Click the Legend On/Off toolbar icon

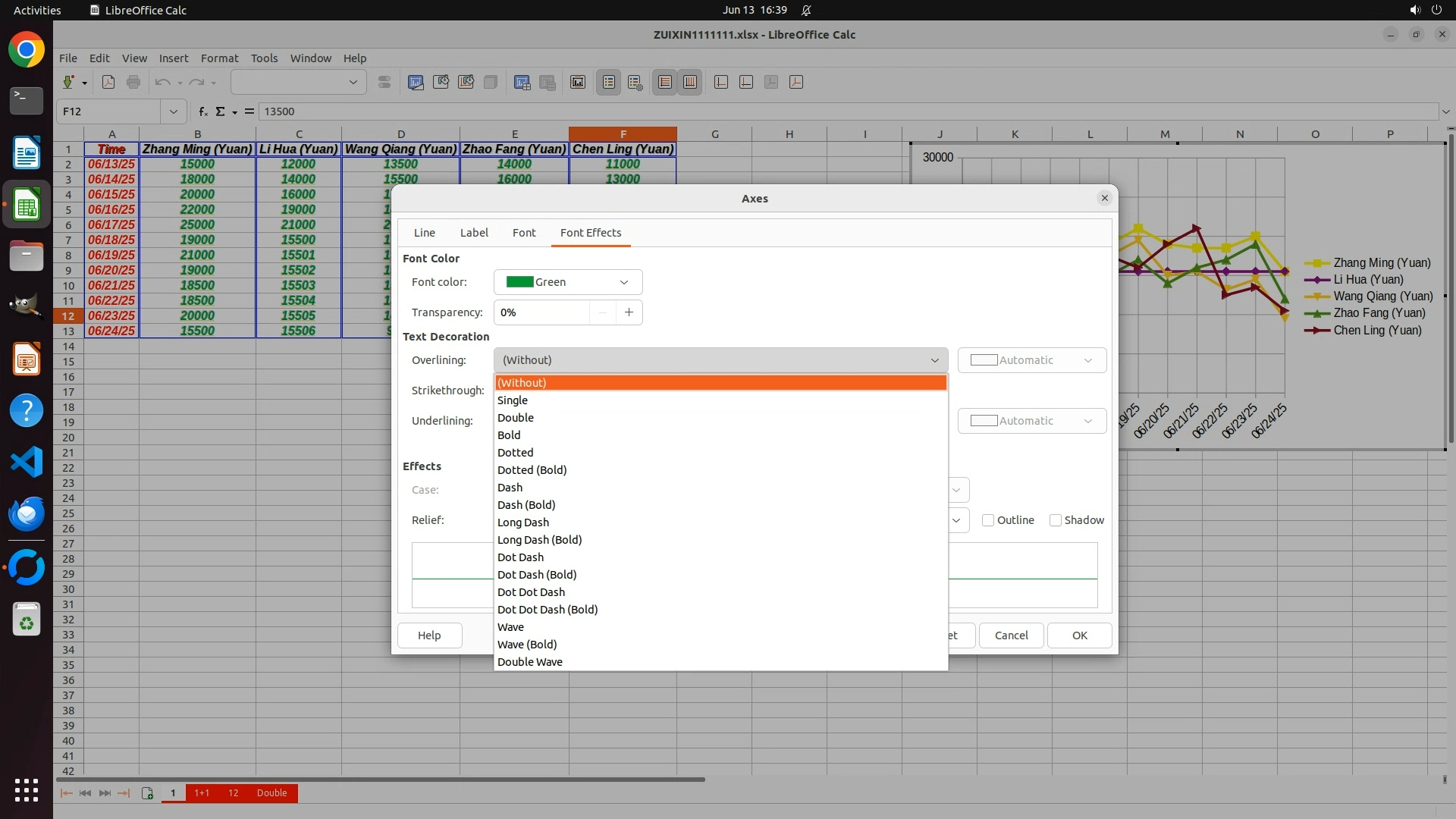click(609, 82)
